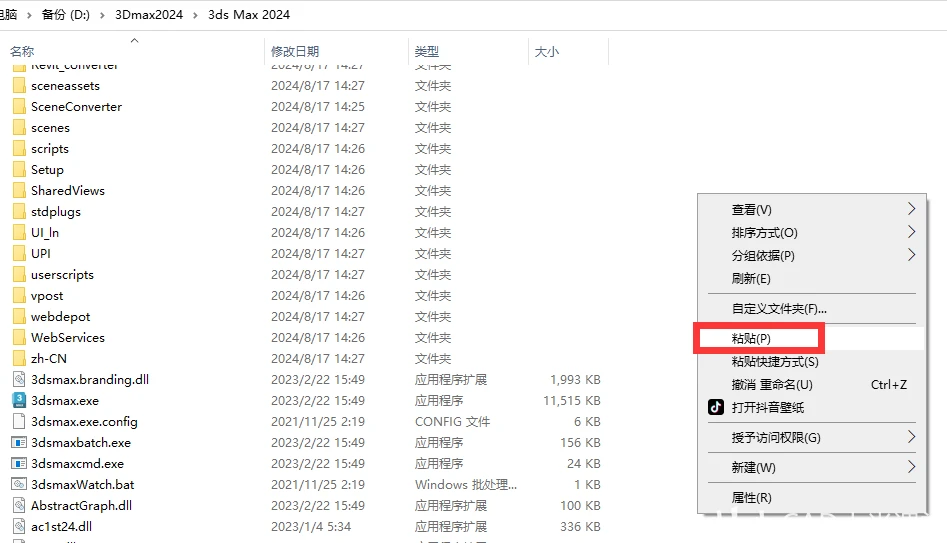
Task: Click the TikTok icon in context menu
Action: point(716,407)
